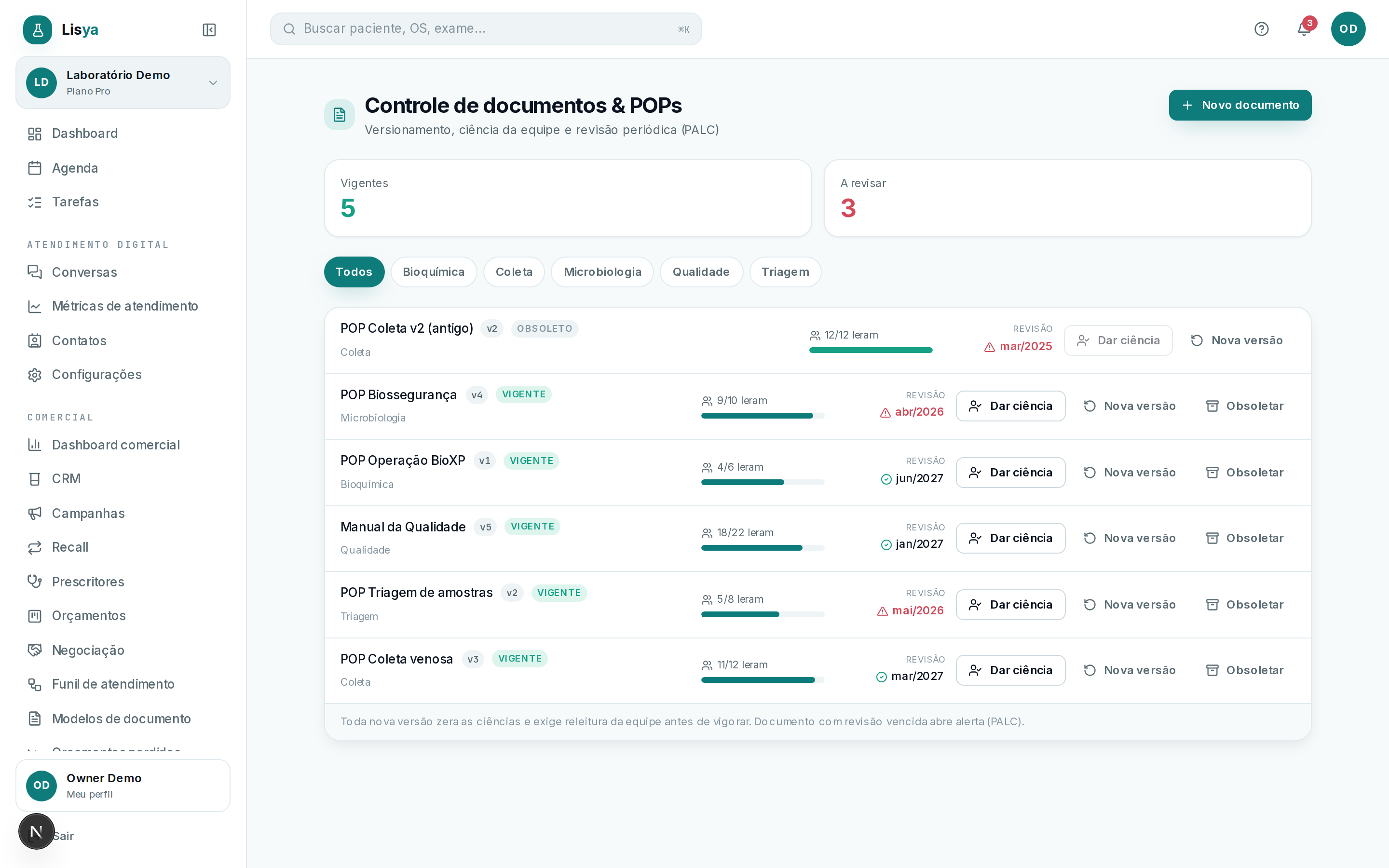Create Nova versão of POP Coleta v2 (antigo)

click(x=1236, y=340)
